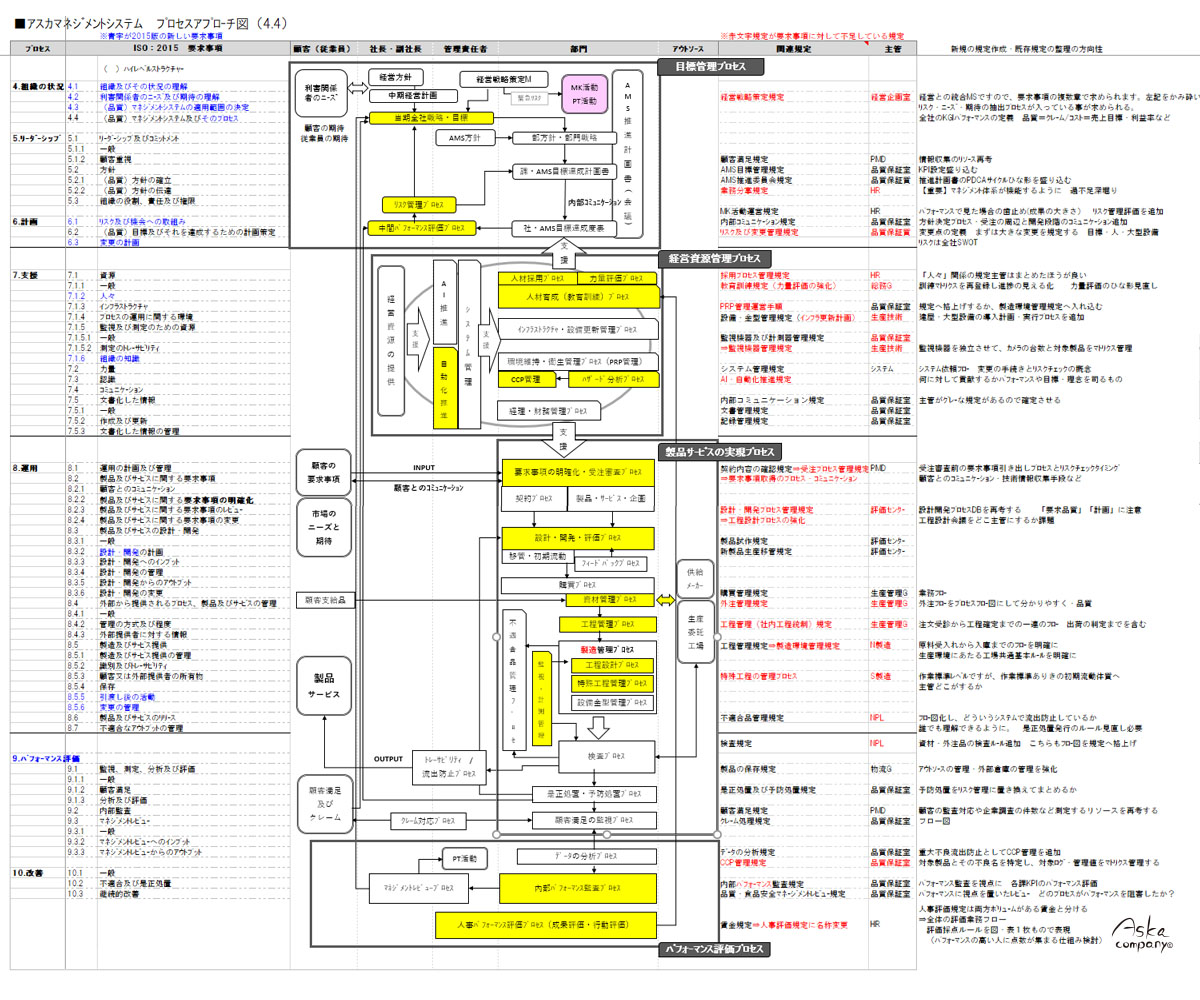The image size is (1200, 1000).
Task: Click the 経営戦略策定M box
Action: tap(507, 78)
